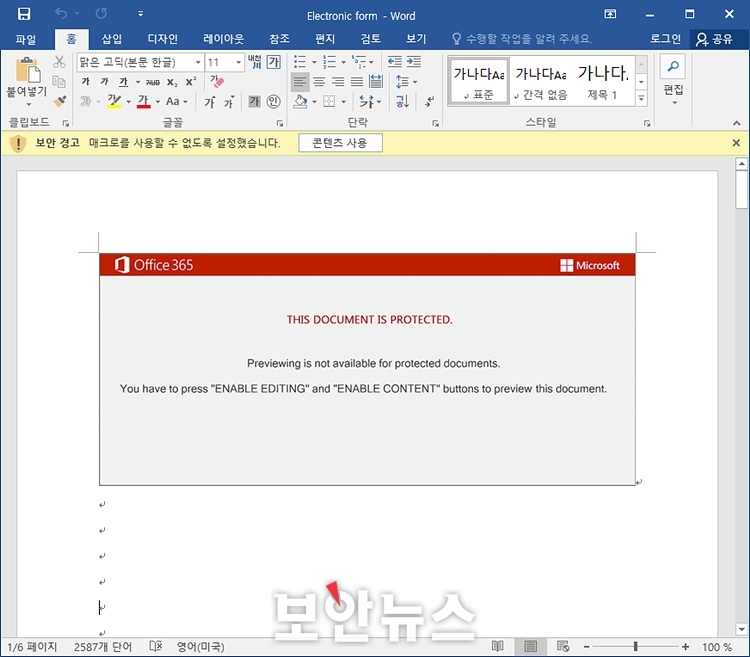Click the Cut scissors icon

click(x=59, y=62)
